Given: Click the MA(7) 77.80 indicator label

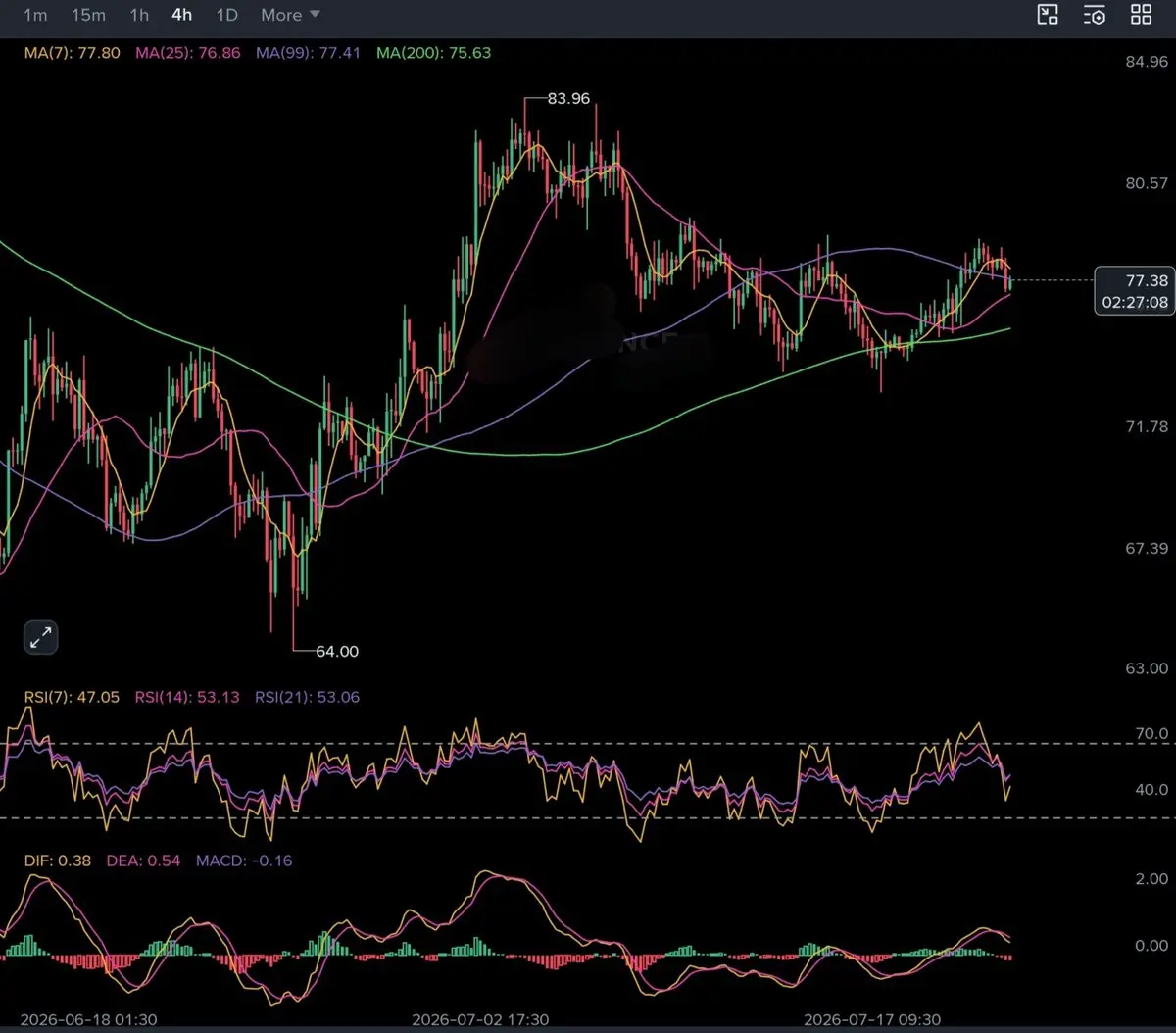Looking at the screenshot, I should [72, 53].
